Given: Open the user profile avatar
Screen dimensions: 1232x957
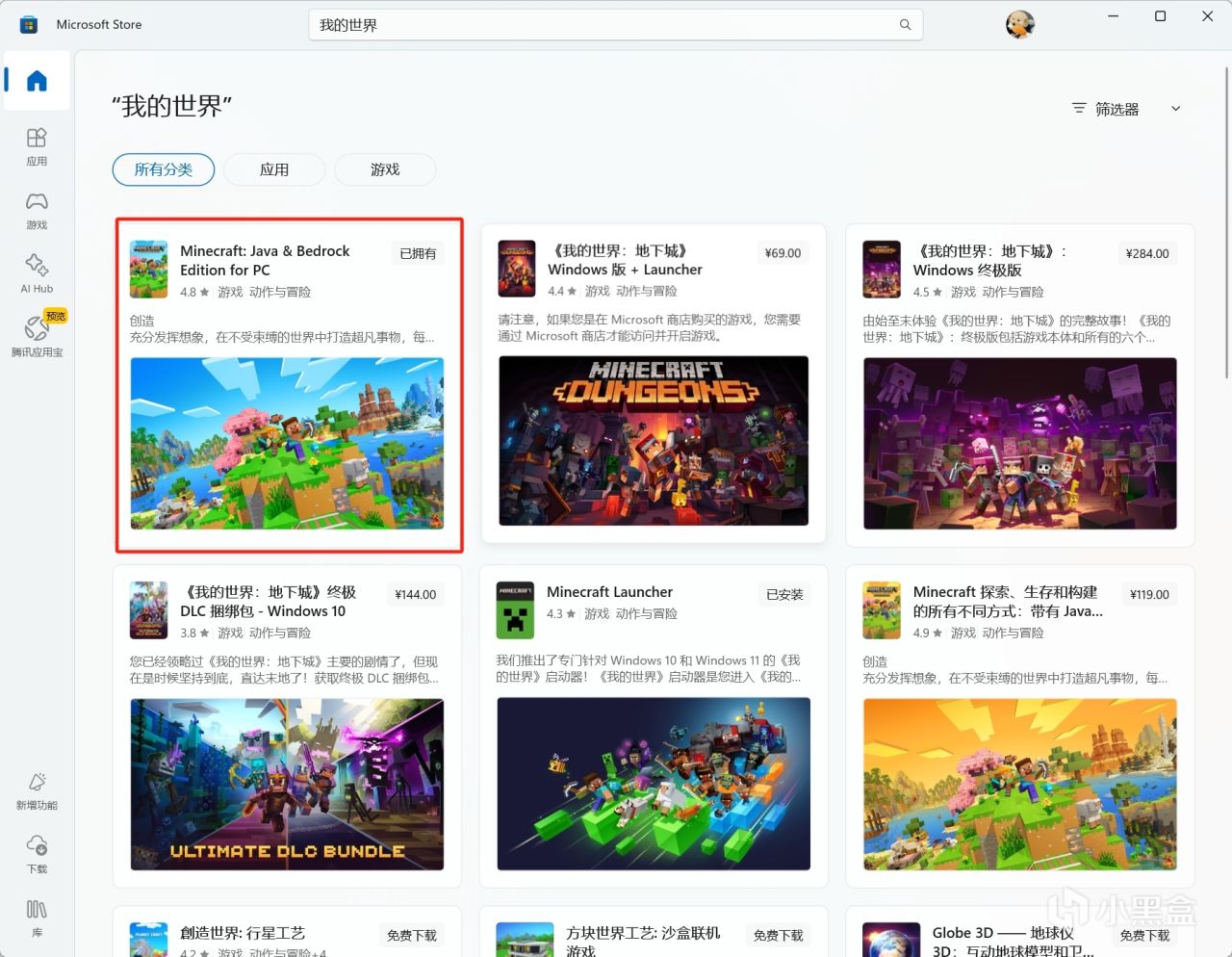Looking at the screenshot, I should coord(1020,25).
